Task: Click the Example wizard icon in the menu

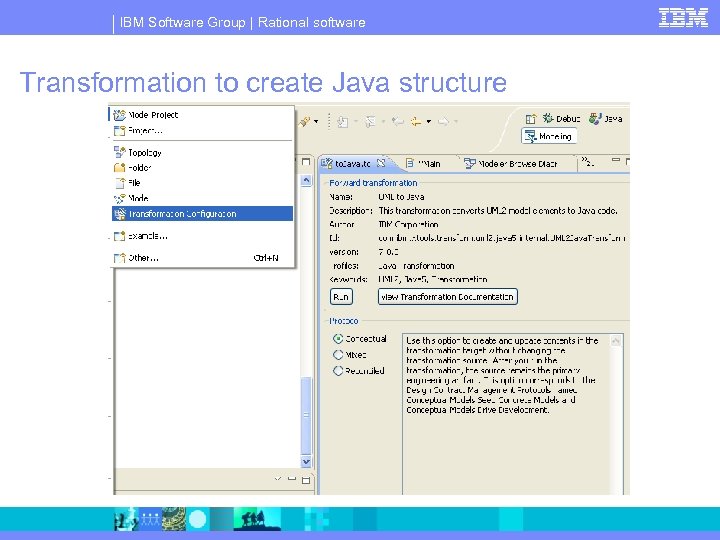Action: tap(119, 236)
